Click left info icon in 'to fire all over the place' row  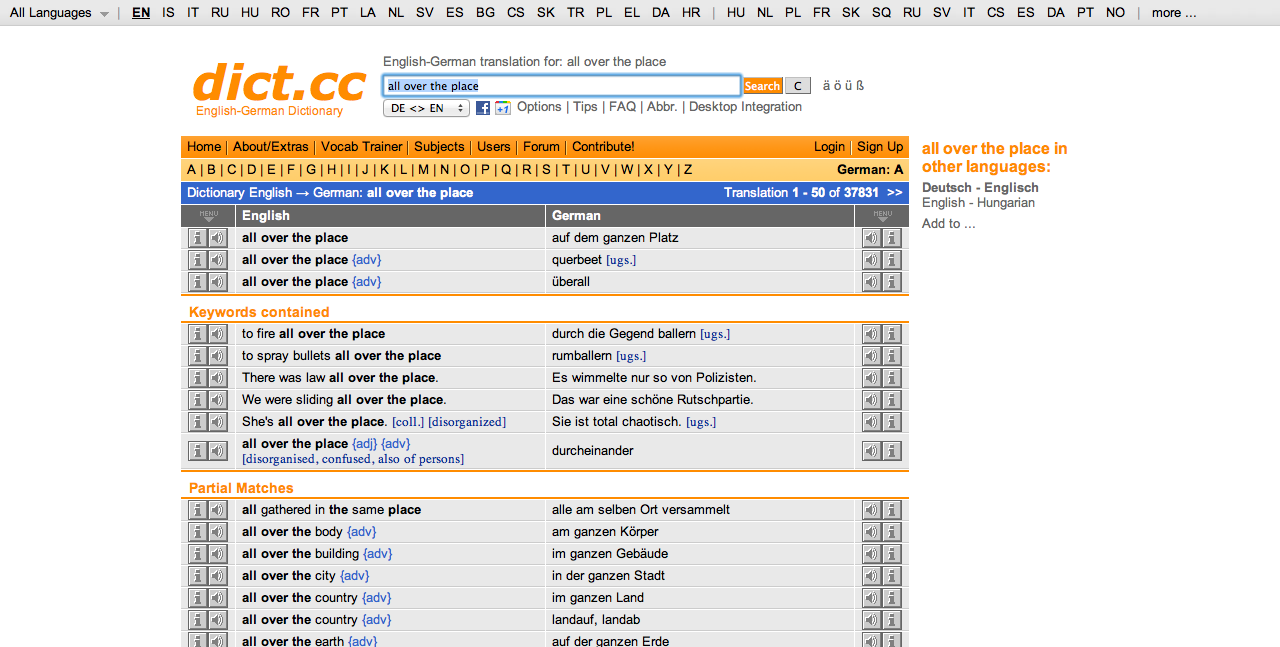pos(197,334)
